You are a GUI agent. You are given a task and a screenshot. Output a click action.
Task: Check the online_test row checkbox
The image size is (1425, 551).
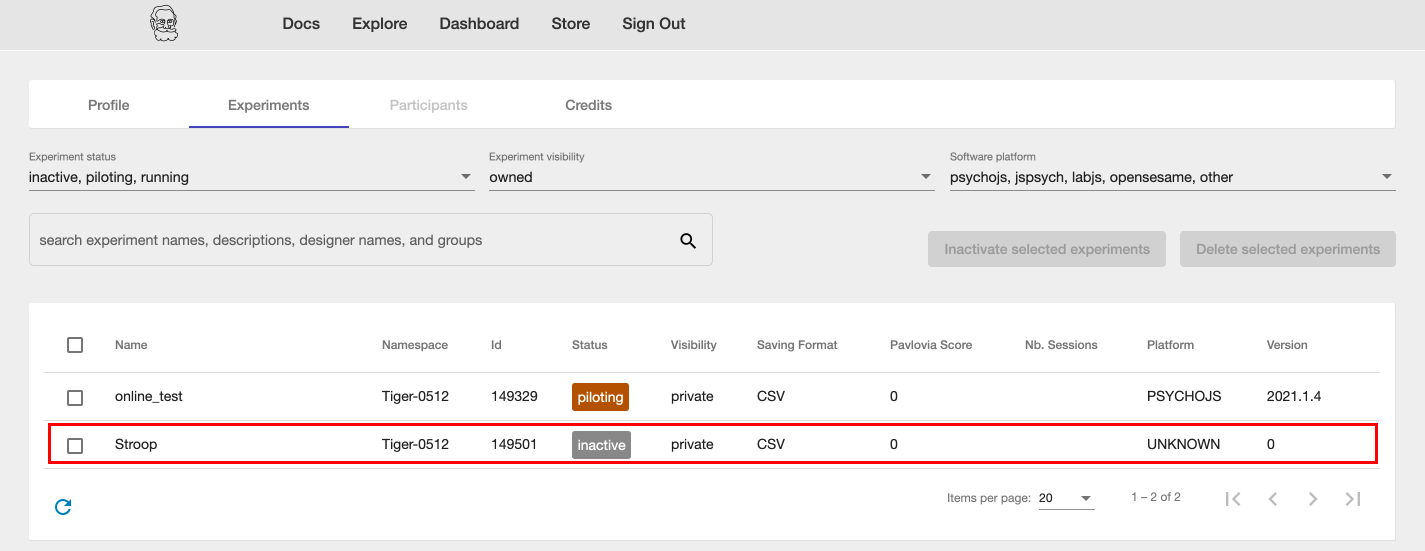[x=75, y=397]
